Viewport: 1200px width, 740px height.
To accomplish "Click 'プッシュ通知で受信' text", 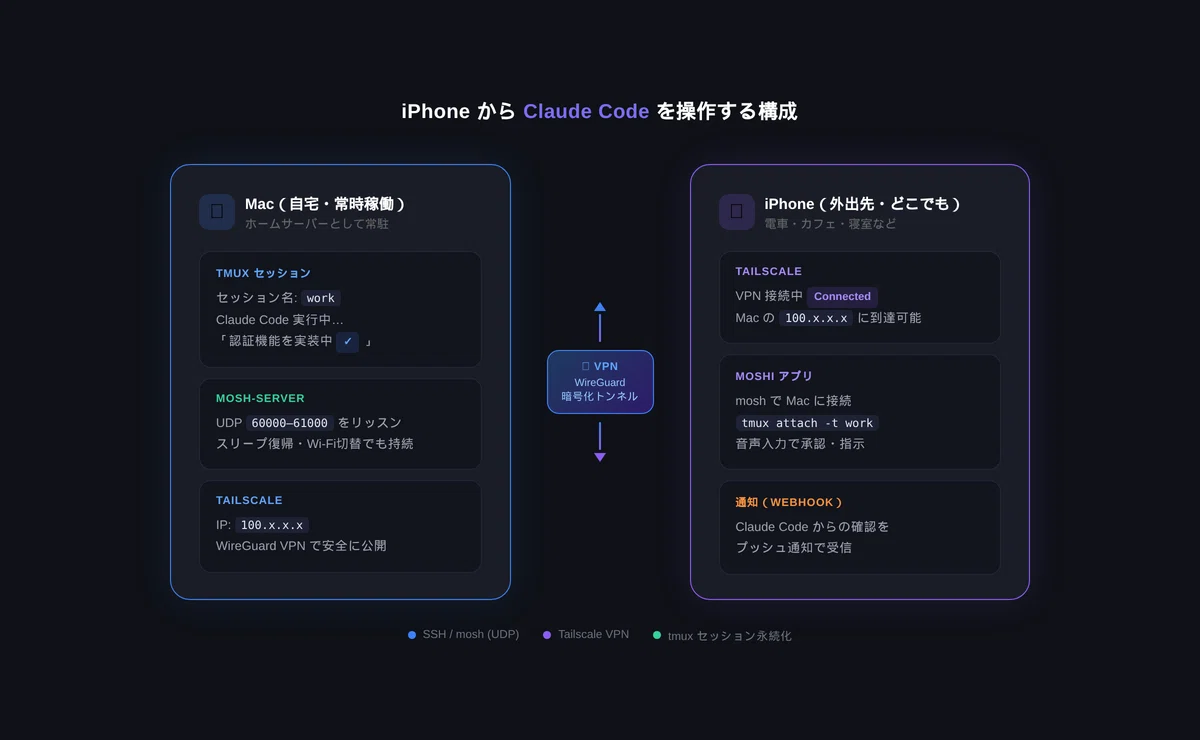I will (793, 548).
